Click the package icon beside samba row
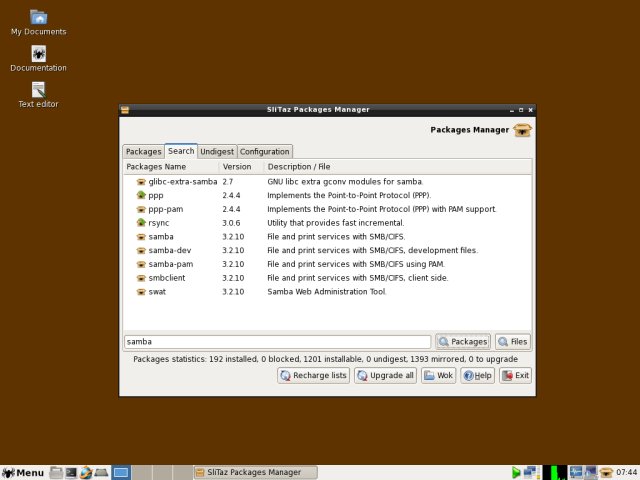Image resolution: width=640 pixels, height=480 pixels. point(141,237)
